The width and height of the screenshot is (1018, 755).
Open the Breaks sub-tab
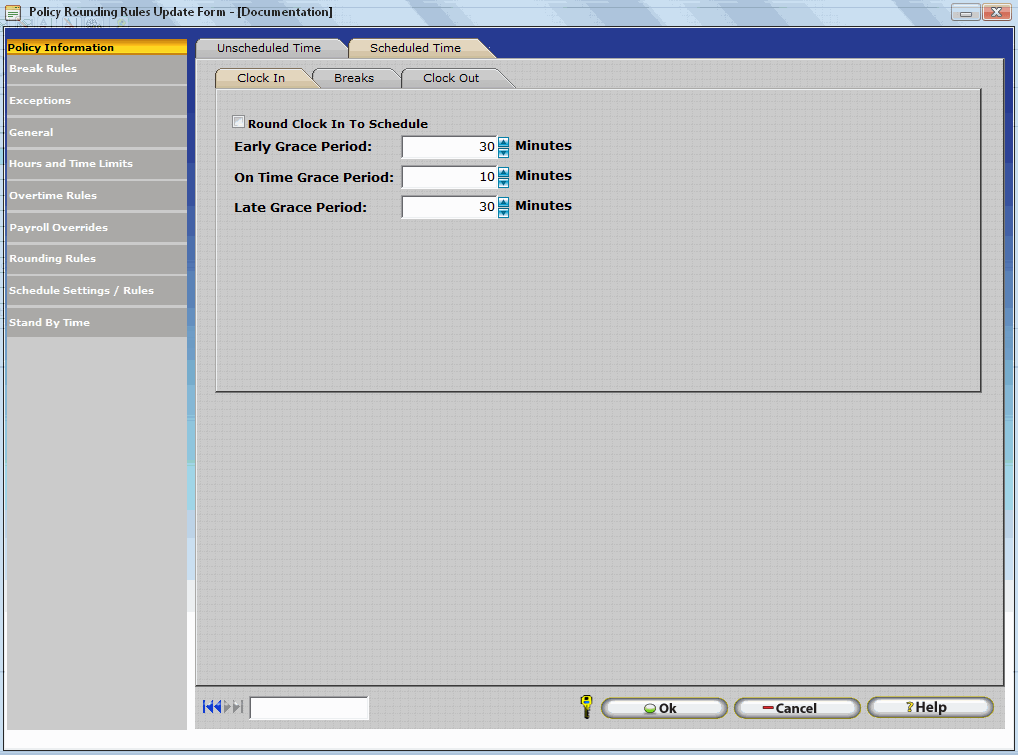pyautogui.click(x=354, y=78)
